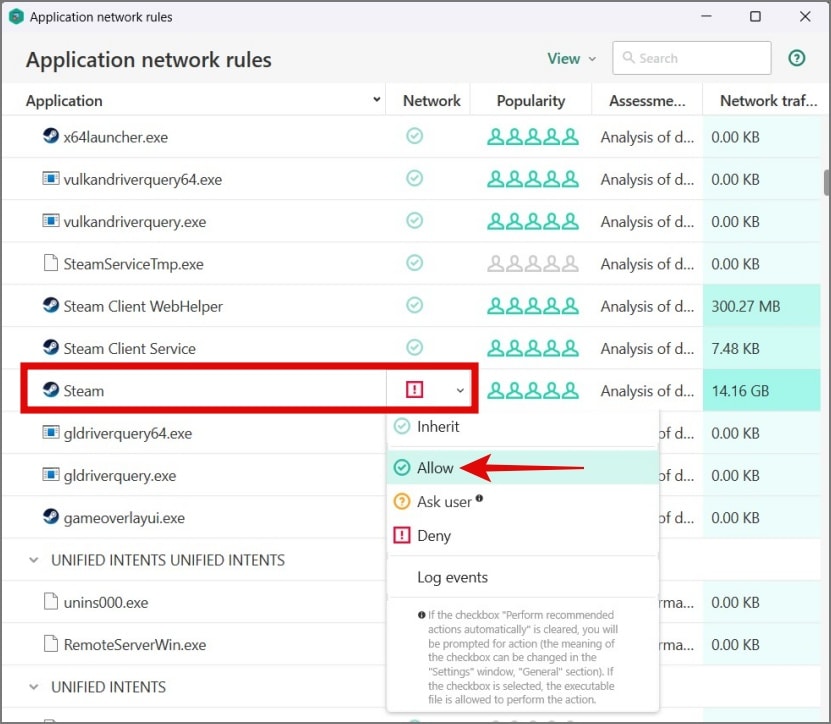The height and width of the screenshot is (724, 831).
Task: Open the View dropdown menu
Action: [x=572, y=58]
